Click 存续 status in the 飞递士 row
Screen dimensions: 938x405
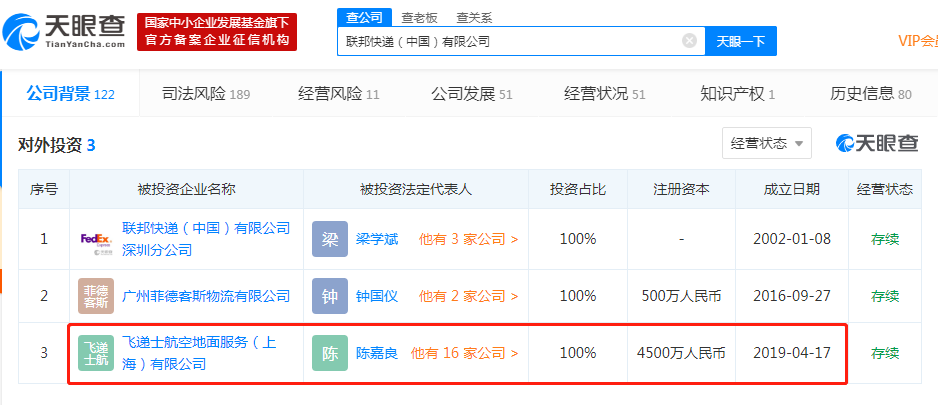tap(885, 353)
